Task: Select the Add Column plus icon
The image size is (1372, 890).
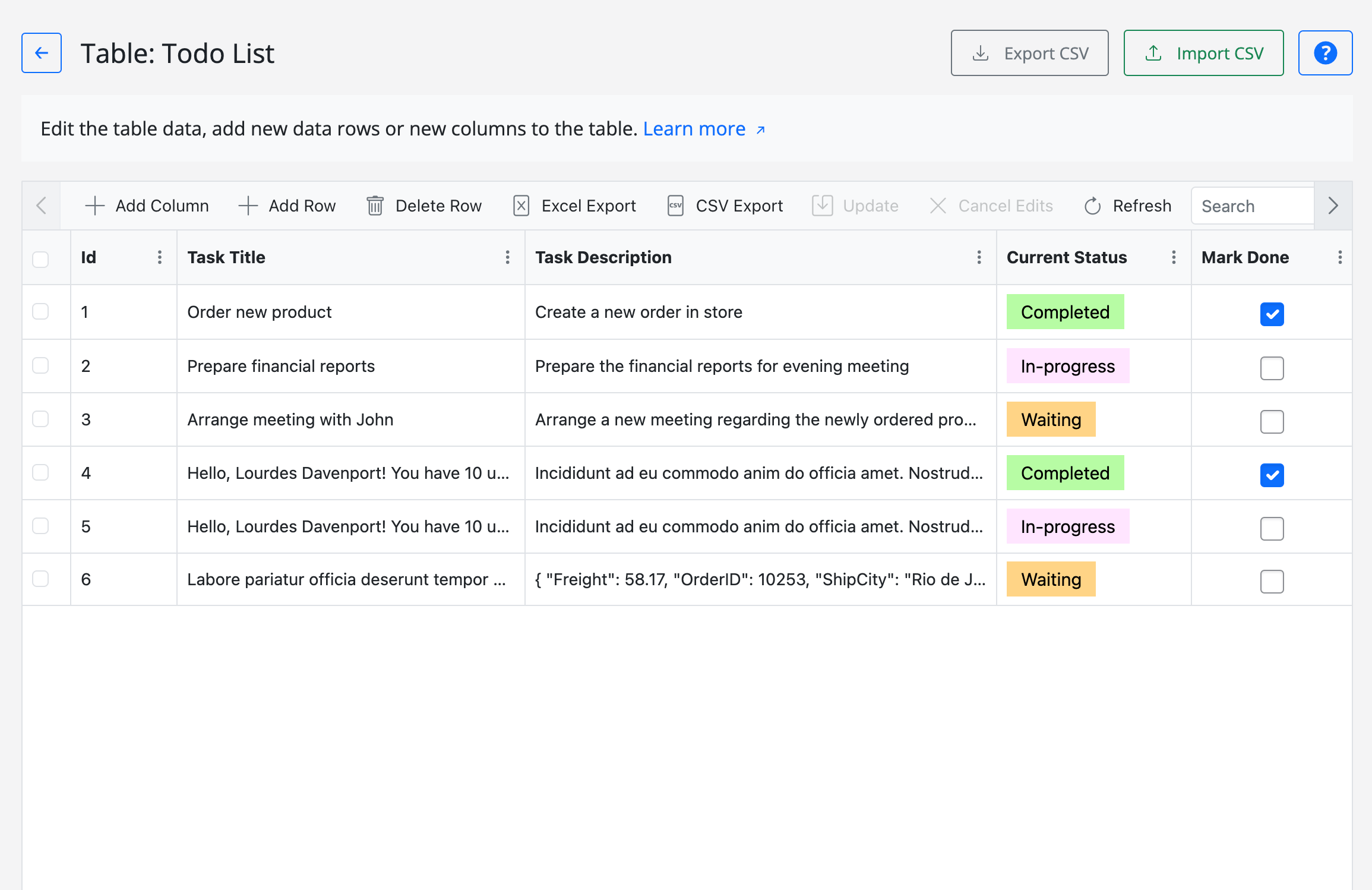Action: pos(94,206)
